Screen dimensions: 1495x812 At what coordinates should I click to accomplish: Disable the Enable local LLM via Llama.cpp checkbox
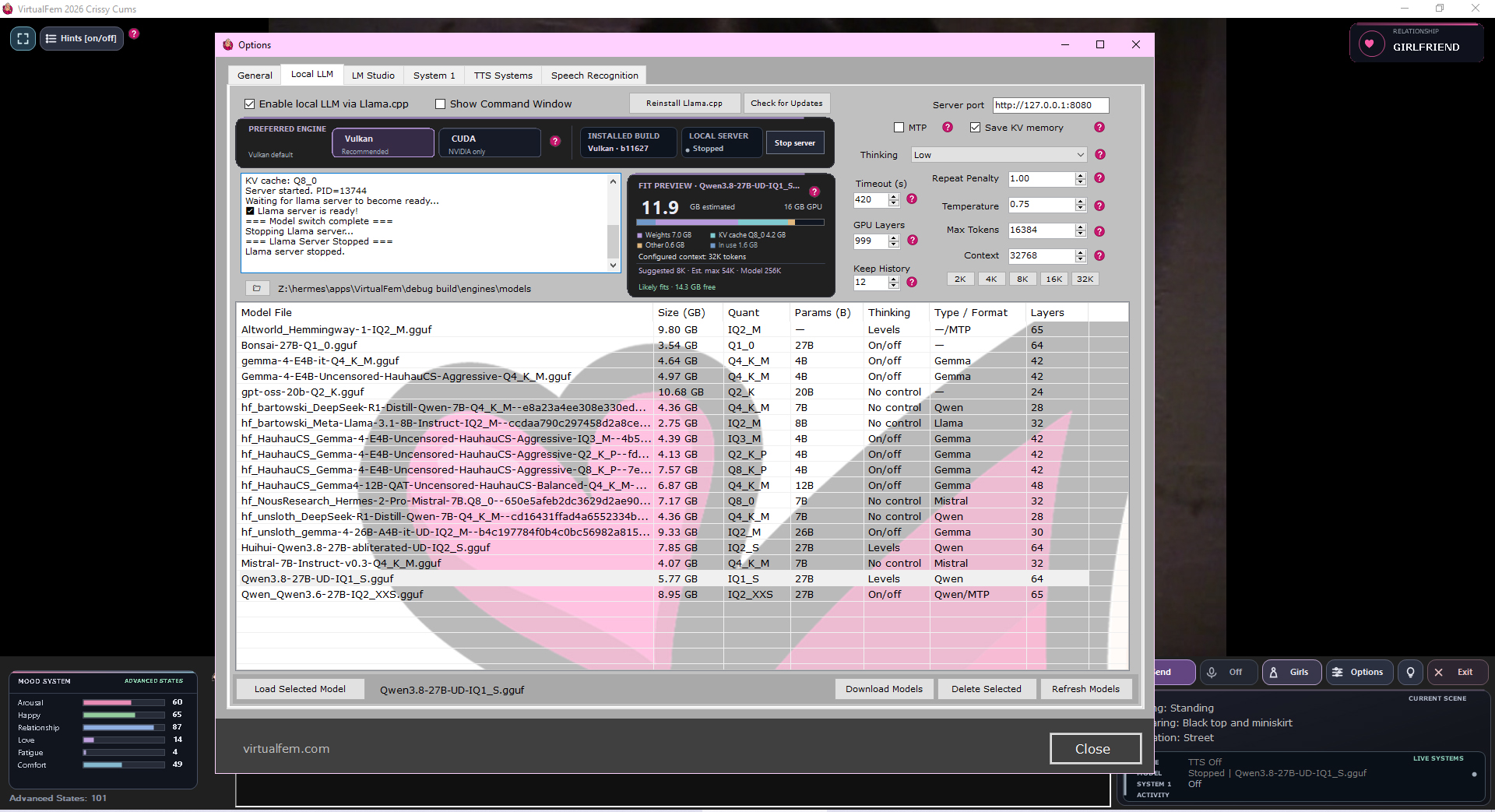pyautogui.click(x=250, y=104)
